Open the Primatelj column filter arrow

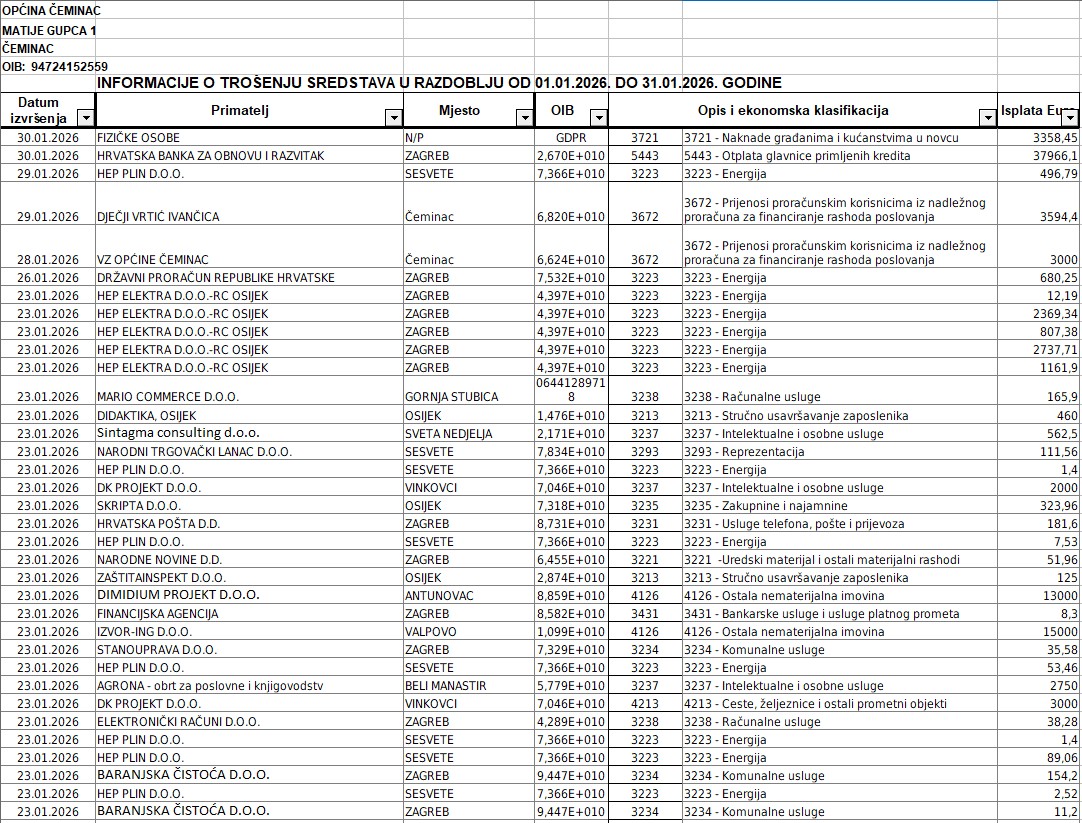click(393, 118)
